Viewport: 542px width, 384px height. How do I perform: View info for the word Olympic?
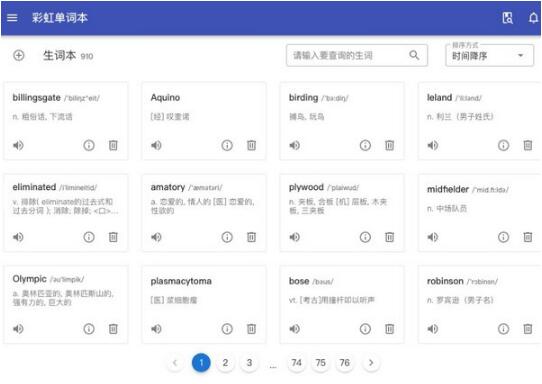pyautogui.click(x=89, y=329)
